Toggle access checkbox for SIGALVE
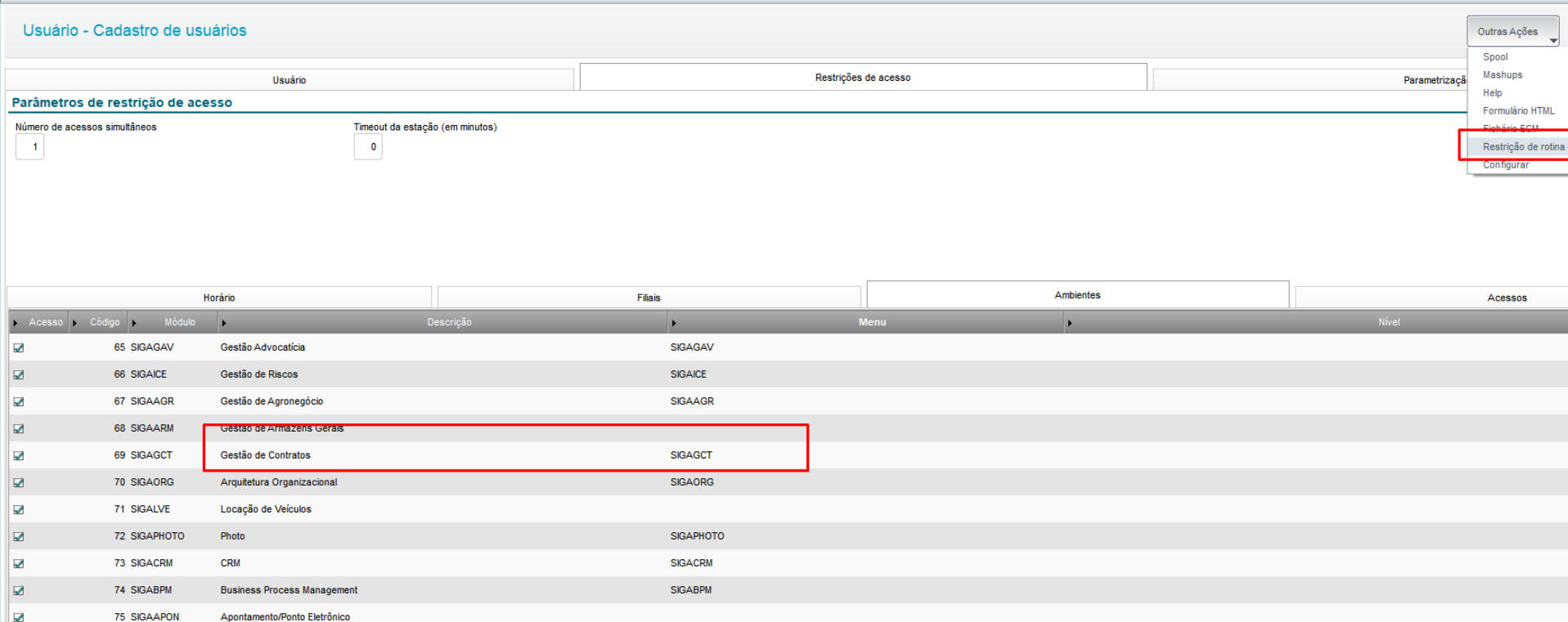Screen dimensions: 1568x622 [x=19, y=509]
